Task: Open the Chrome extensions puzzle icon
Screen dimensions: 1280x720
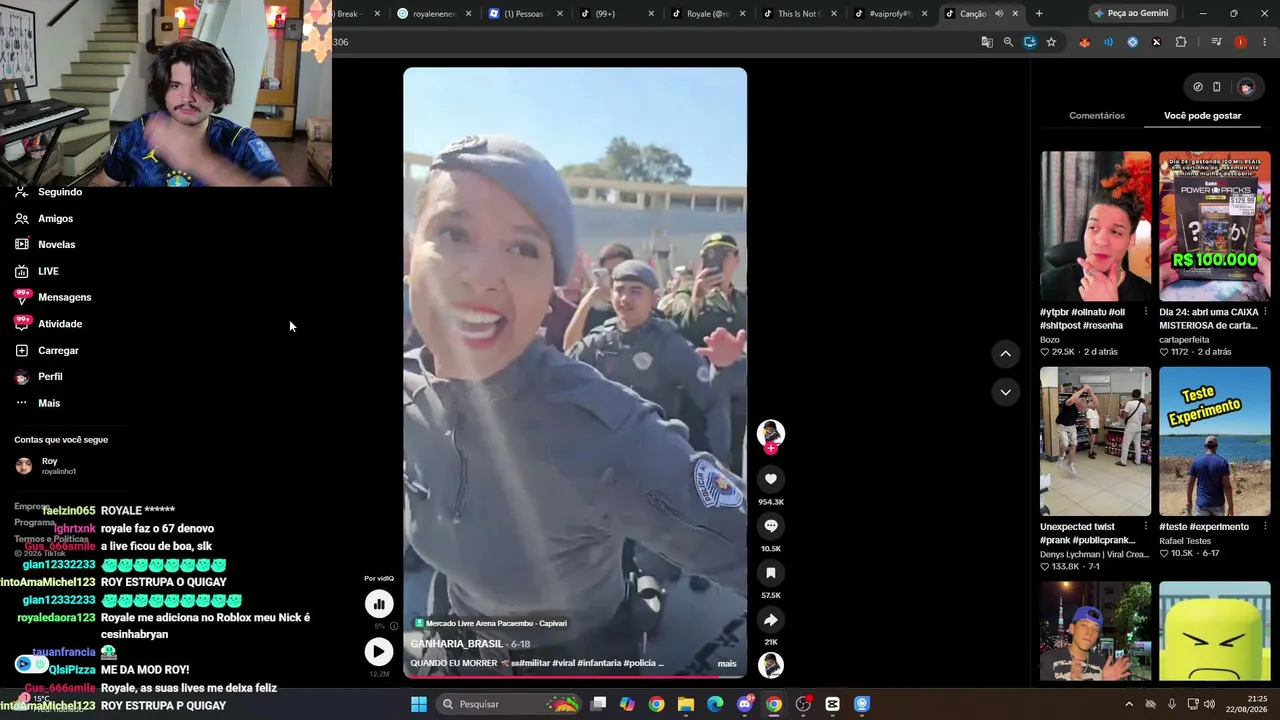Action: tap(1181, 42)
